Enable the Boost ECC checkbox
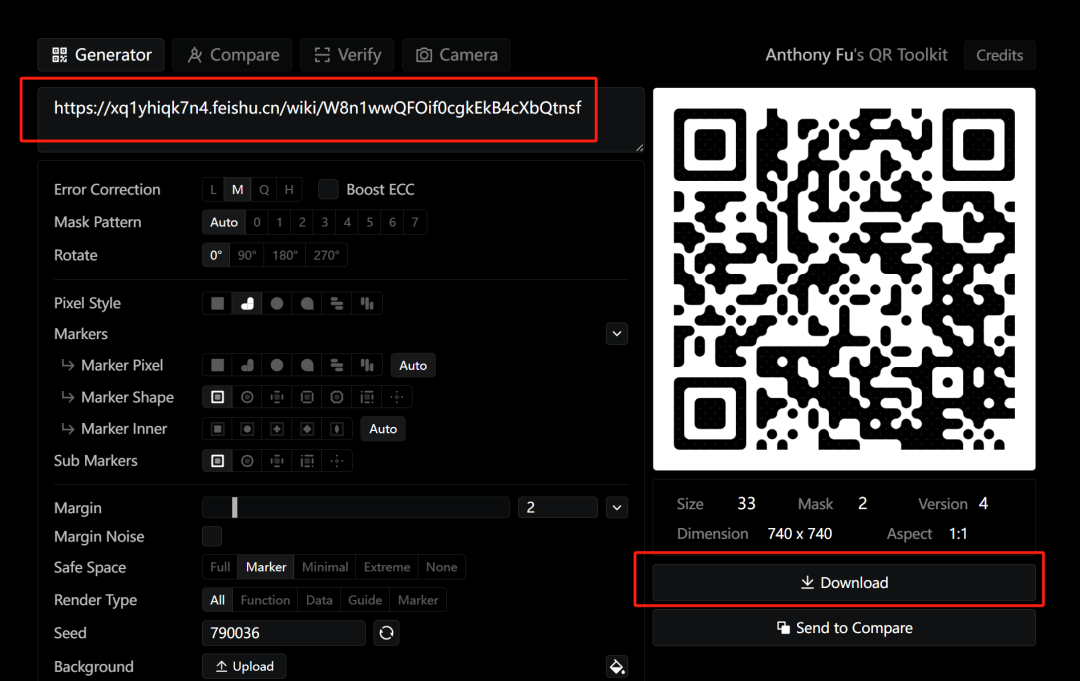The image size is (1080, 681). click(x=328, y=189)
